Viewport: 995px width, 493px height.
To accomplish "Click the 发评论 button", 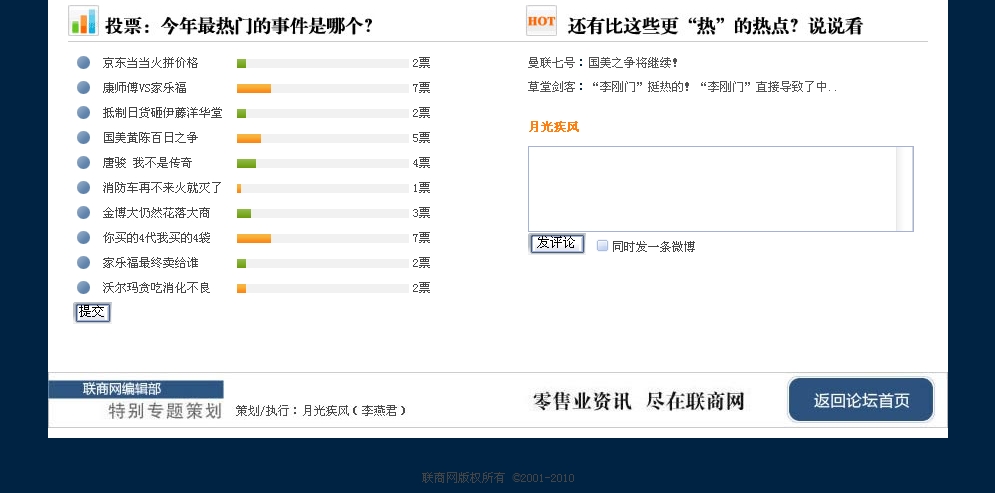I will 556,243.
